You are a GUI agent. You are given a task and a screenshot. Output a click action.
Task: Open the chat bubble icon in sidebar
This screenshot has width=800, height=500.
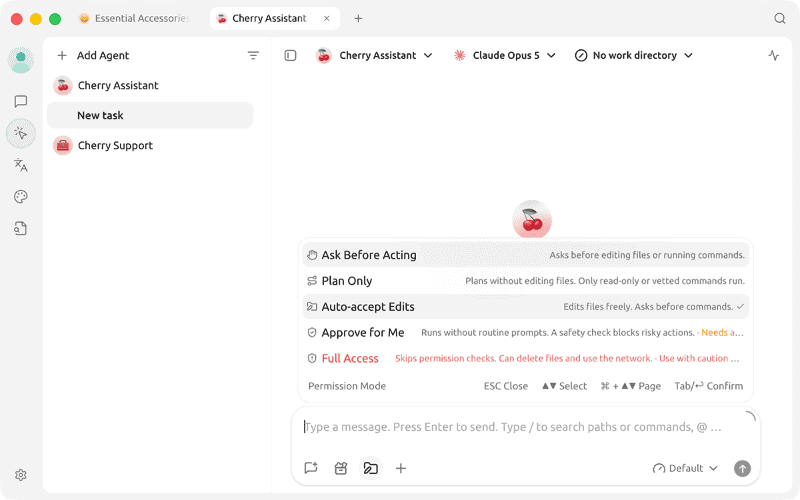click(21, 101)
